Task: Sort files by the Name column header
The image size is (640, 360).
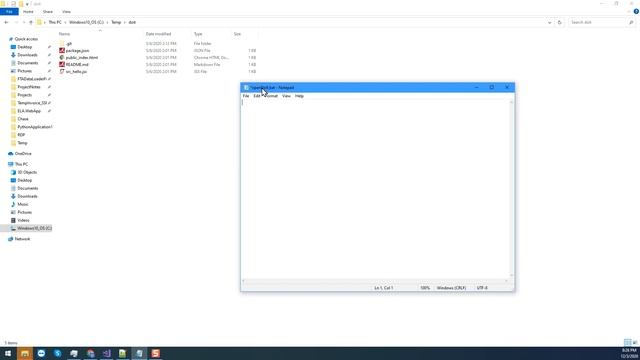Action: tap(64, 34)
